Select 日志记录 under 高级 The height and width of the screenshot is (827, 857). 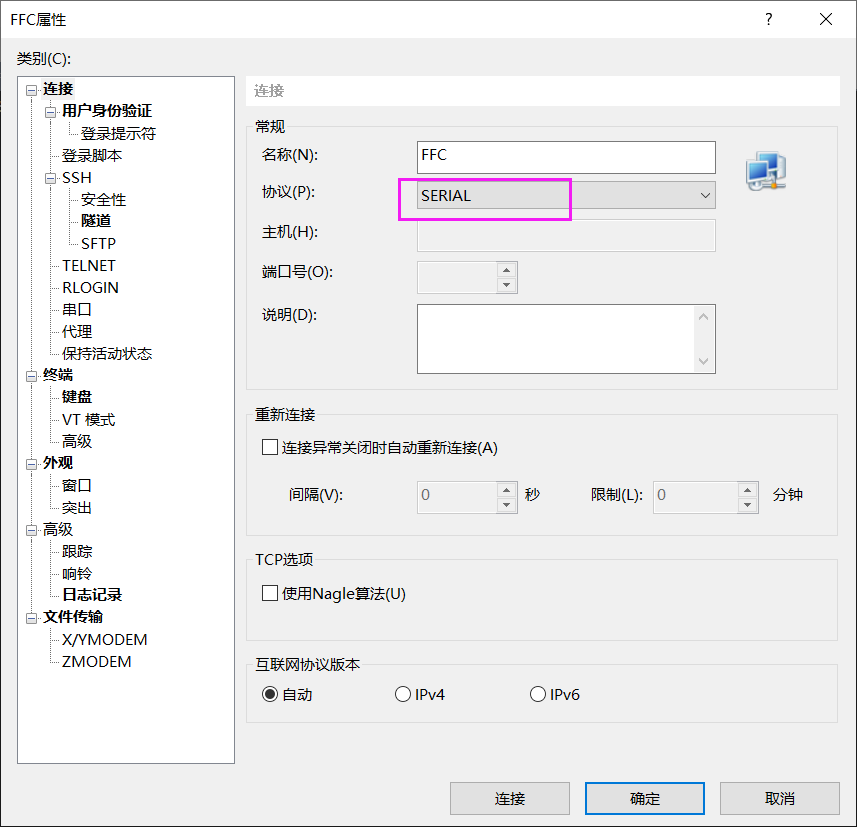click(92, 595)
